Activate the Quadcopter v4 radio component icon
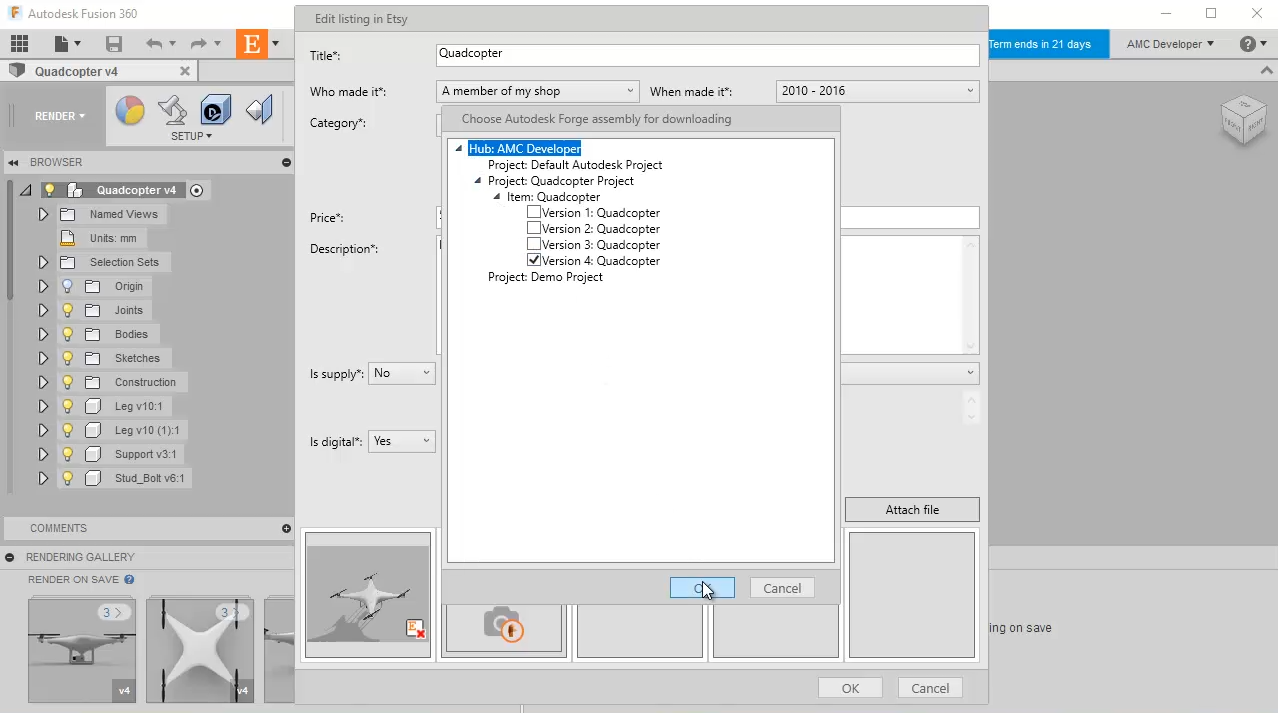The image size is (1278, 713). point(197,190)
